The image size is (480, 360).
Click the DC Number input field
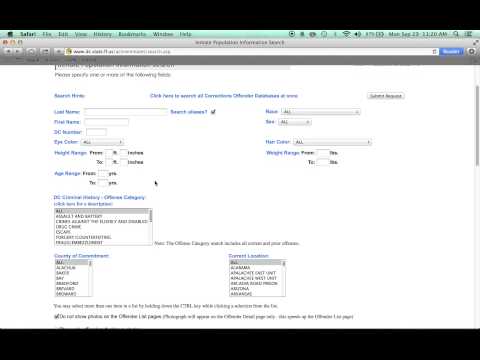pyautogui.click(x=96, y=132)
